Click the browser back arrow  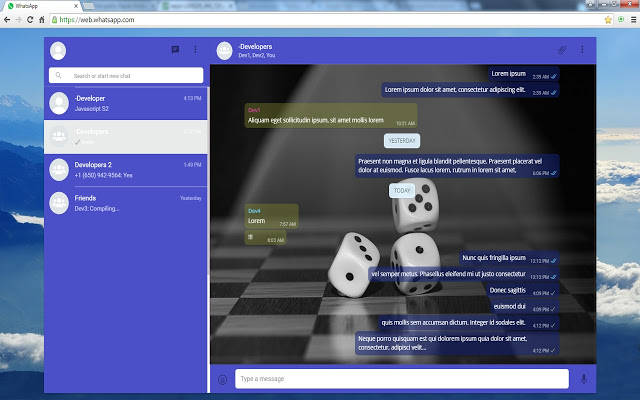click(7, 19)
